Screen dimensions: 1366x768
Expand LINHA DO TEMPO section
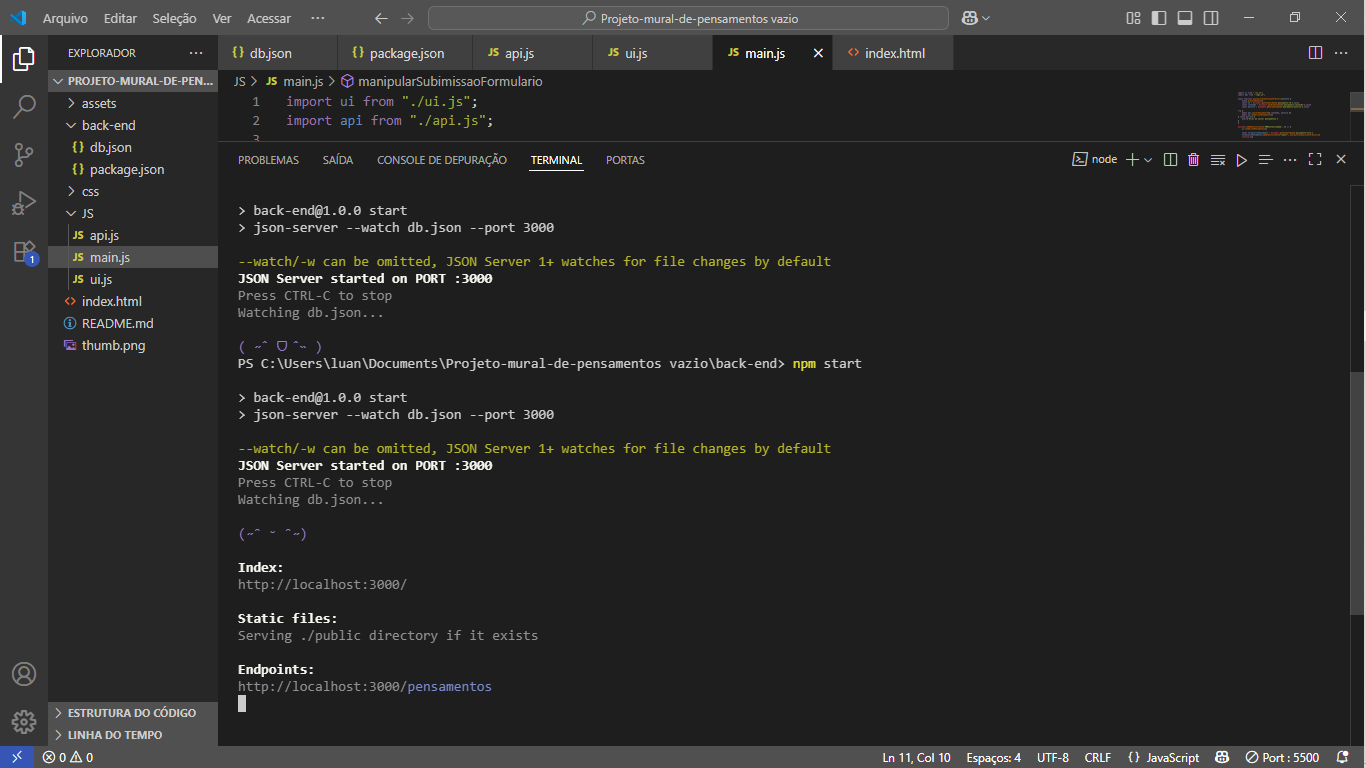point(132,735)
